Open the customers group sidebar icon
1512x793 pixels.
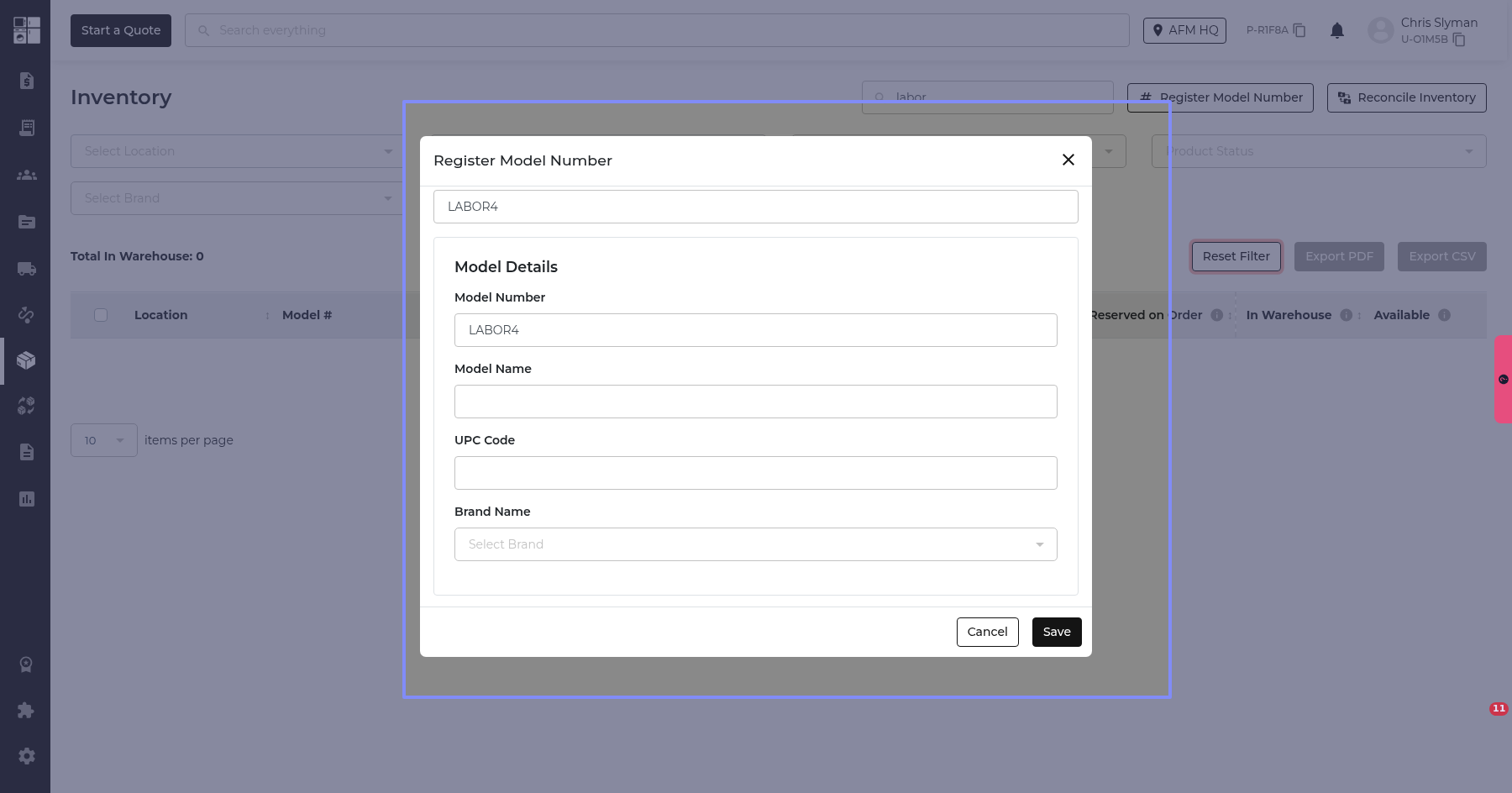[x=26, y=175]
